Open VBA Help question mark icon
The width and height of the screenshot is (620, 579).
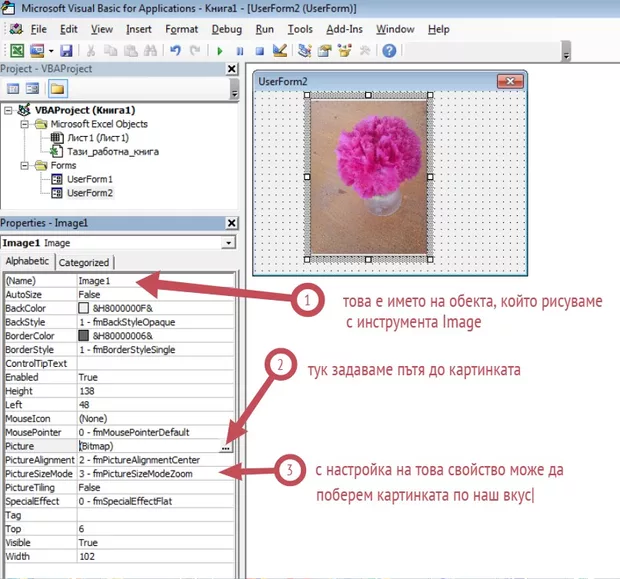pyautogui.click(x=388, y=51)
